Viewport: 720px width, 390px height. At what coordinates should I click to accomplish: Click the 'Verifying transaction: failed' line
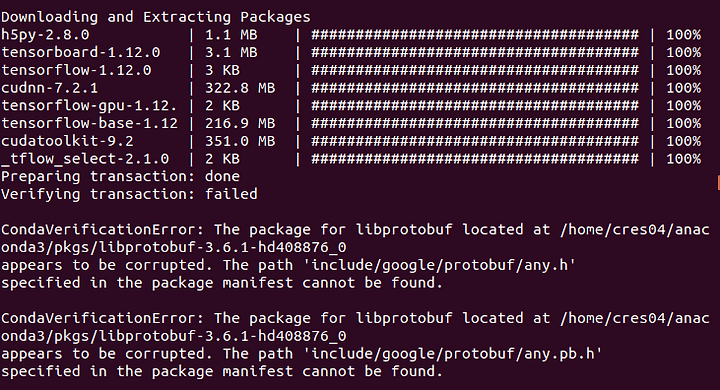click(129, 194)
